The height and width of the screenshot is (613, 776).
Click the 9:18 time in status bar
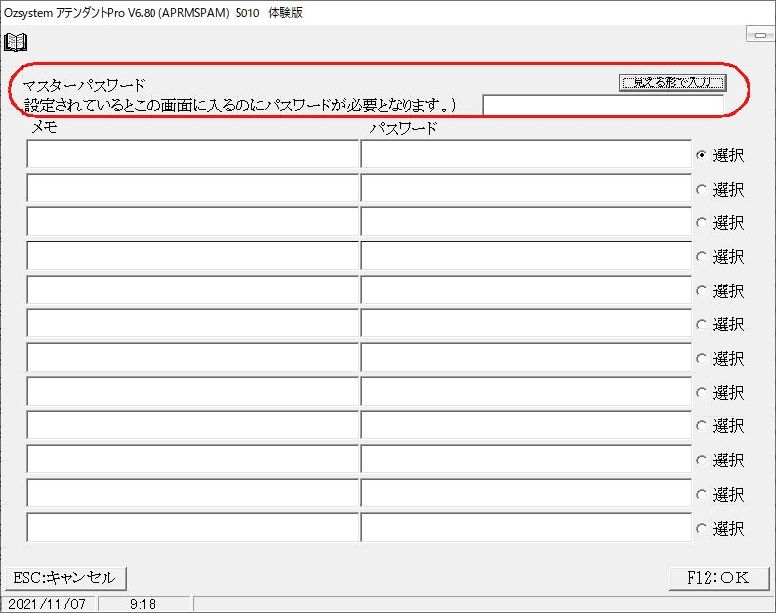point(143,604)
